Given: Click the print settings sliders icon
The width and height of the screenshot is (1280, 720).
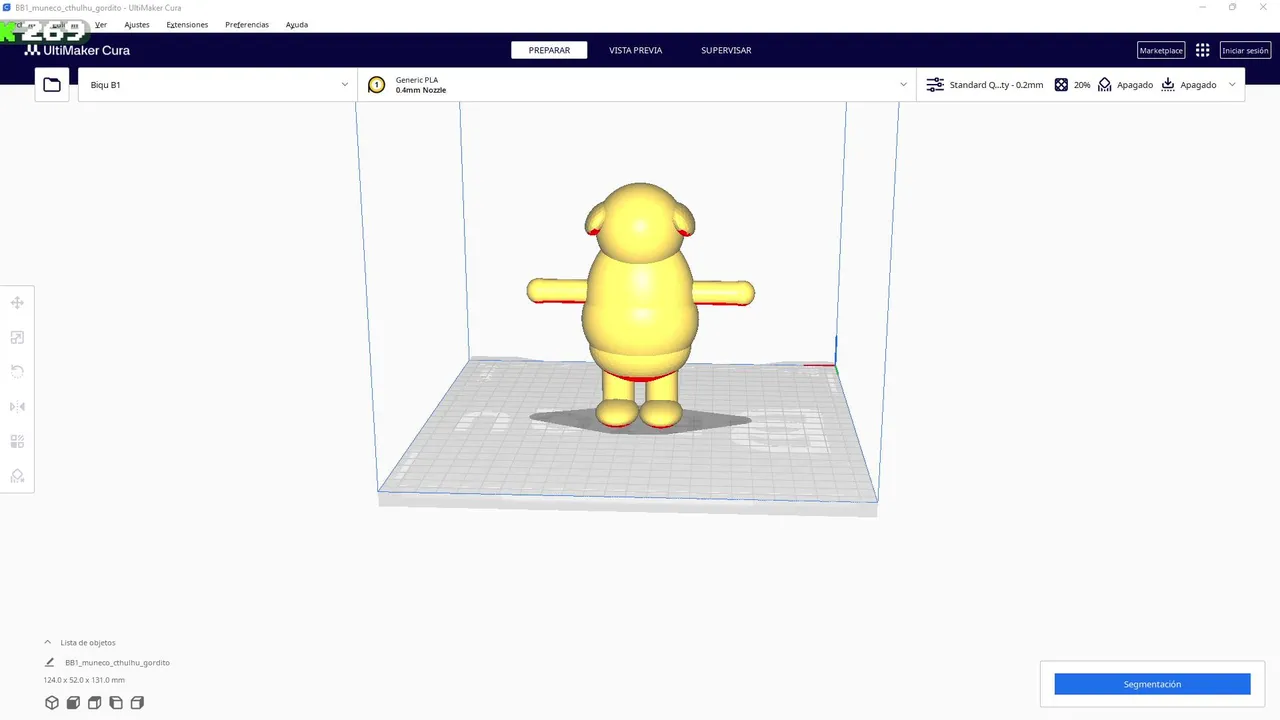Looking at the screenshot, I should (935, 85).
